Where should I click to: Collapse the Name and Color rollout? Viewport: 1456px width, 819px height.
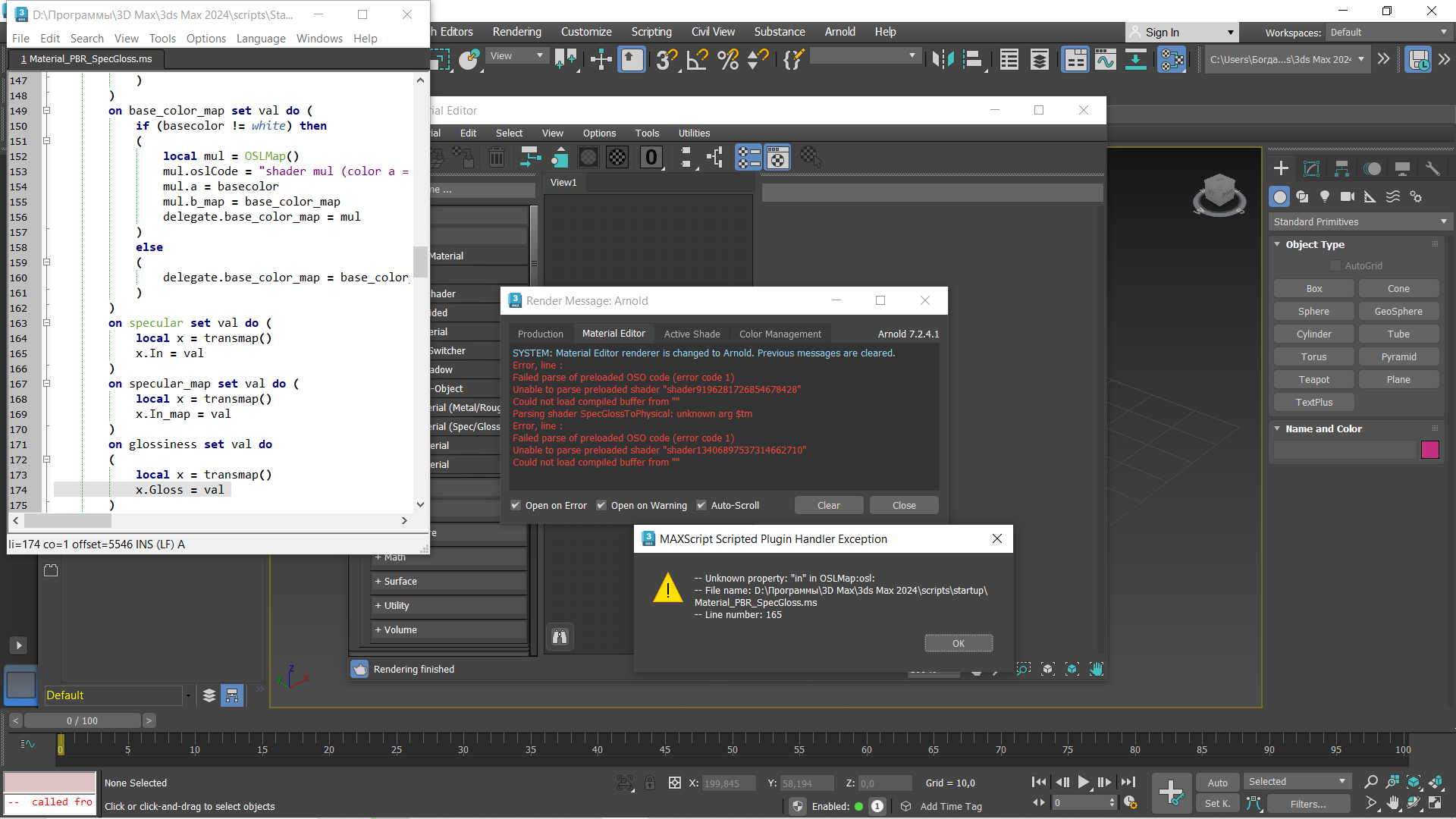1278,428
